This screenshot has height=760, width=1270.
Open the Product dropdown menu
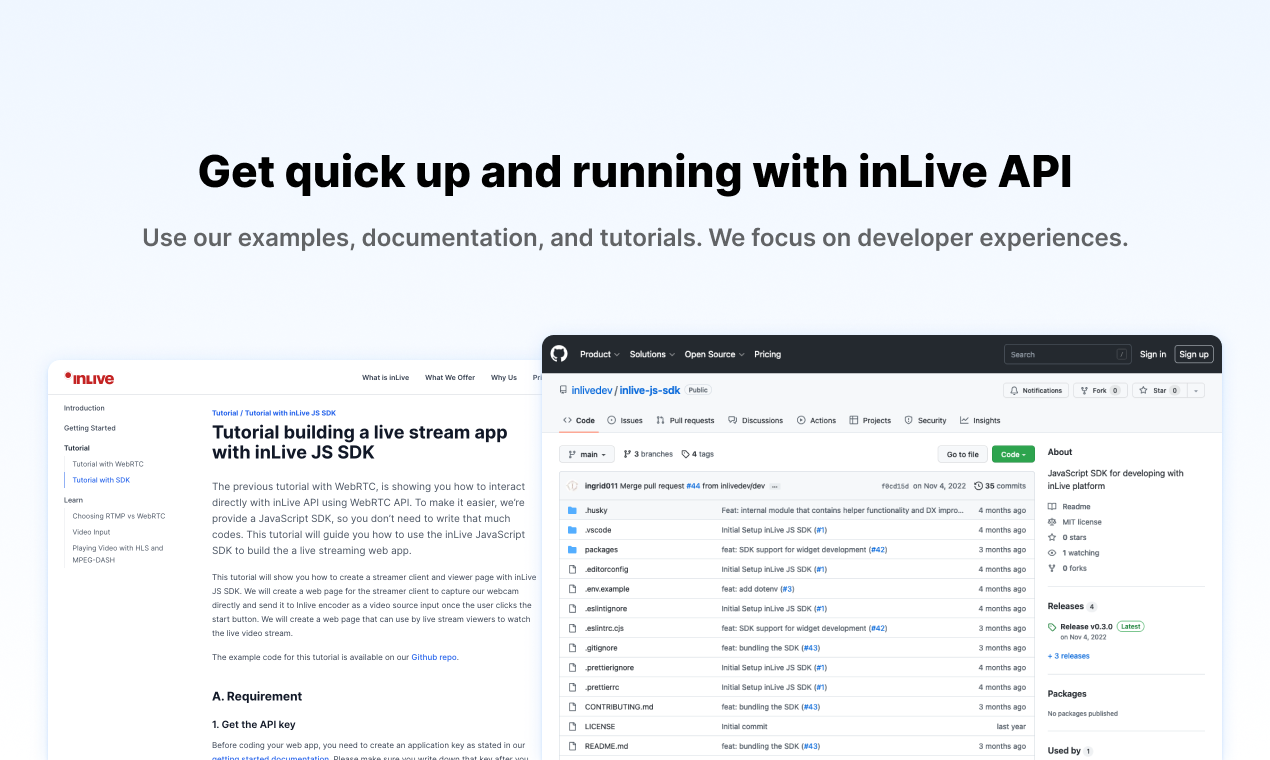[600, 354]
